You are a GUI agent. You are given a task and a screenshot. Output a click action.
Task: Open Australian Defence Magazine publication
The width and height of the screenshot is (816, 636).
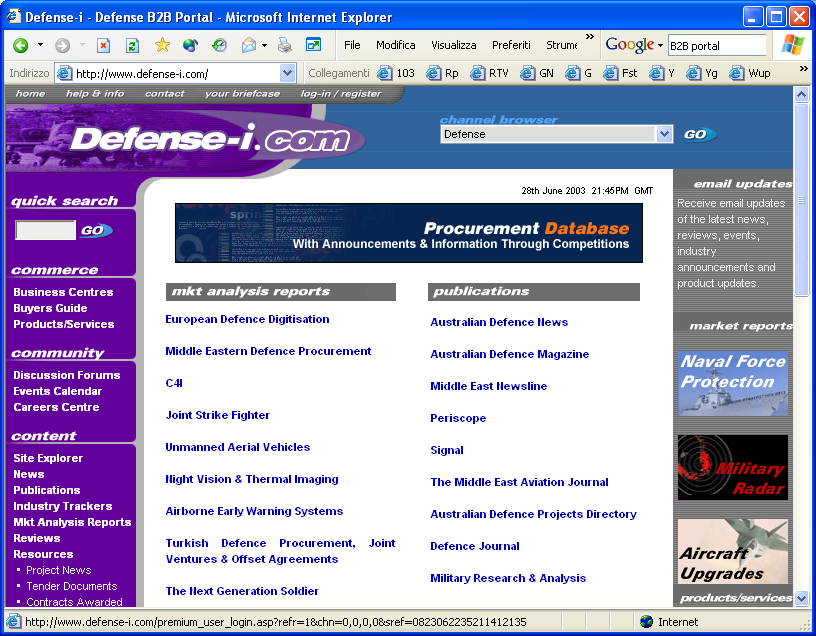[509, 354]
